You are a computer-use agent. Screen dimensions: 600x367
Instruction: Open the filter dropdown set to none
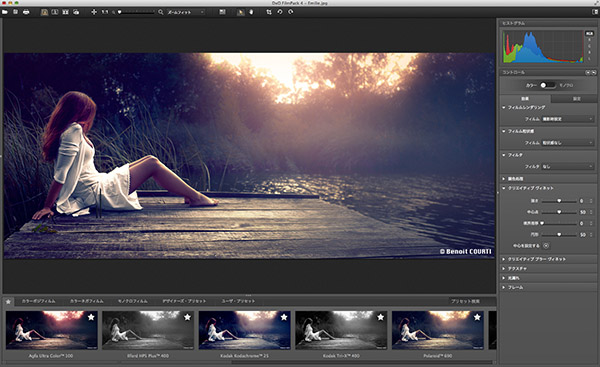pyautogui.click(x=568, y=166)
